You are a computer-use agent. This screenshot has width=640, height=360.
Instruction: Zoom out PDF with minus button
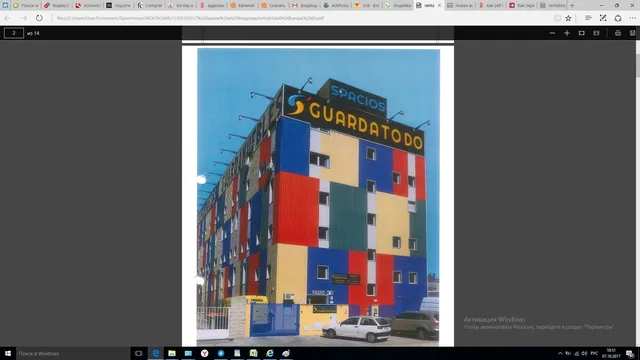(552, 33)
